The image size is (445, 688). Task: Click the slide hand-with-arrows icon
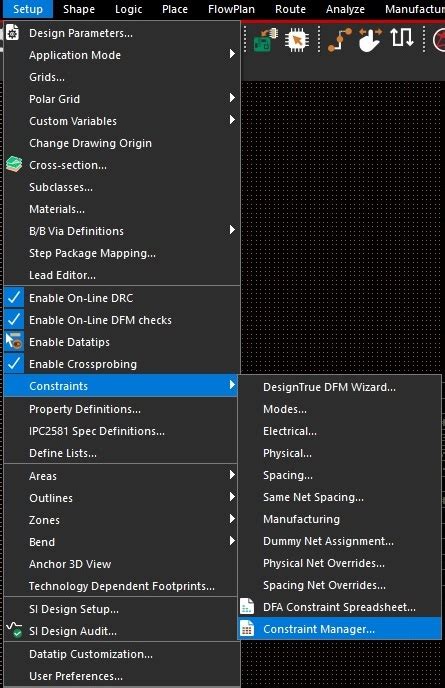tap(370, 40)
